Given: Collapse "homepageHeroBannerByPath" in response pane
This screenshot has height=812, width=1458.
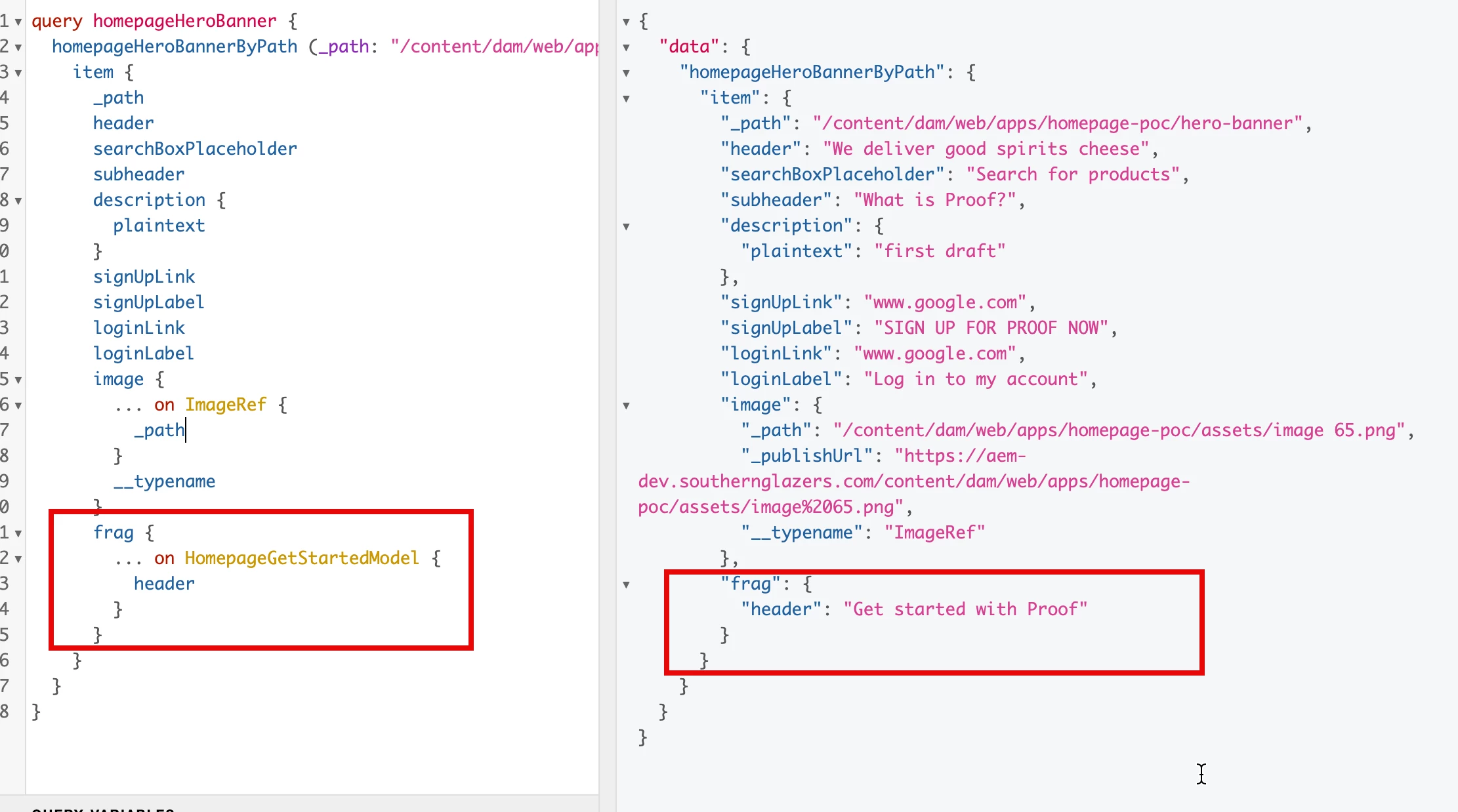Looking at the screenshot, I should 626,73.
